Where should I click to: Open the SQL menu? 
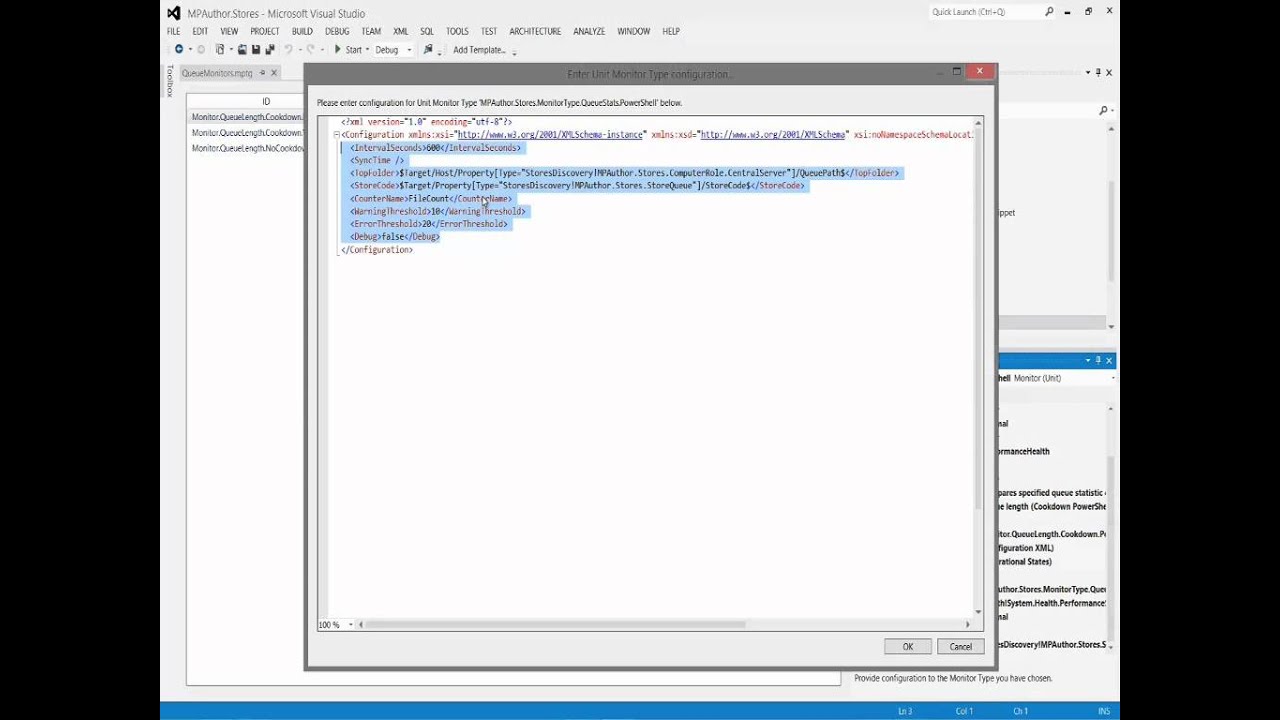click(x=427, y=31)
